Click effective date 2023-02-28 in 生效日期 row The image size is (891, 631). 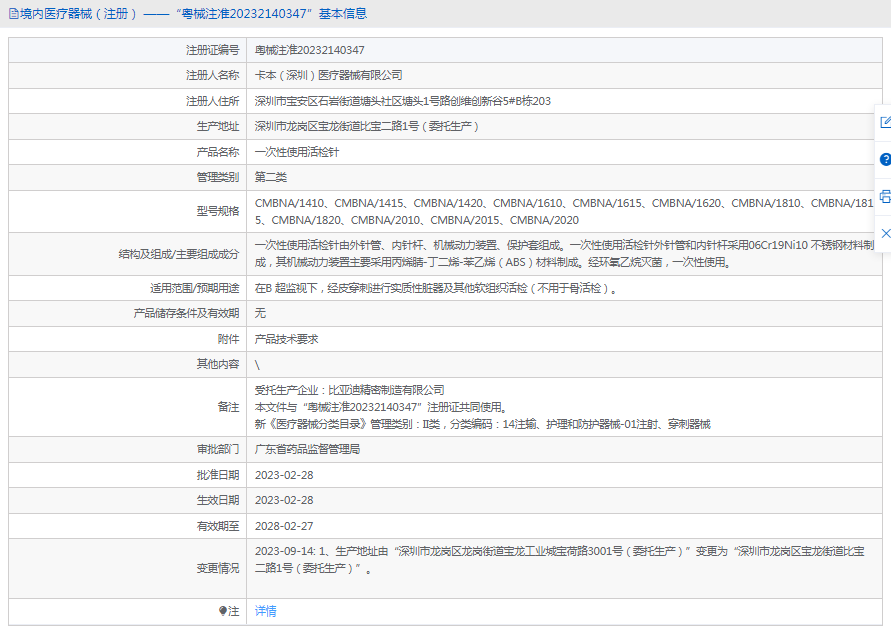(x=284, y=500)
